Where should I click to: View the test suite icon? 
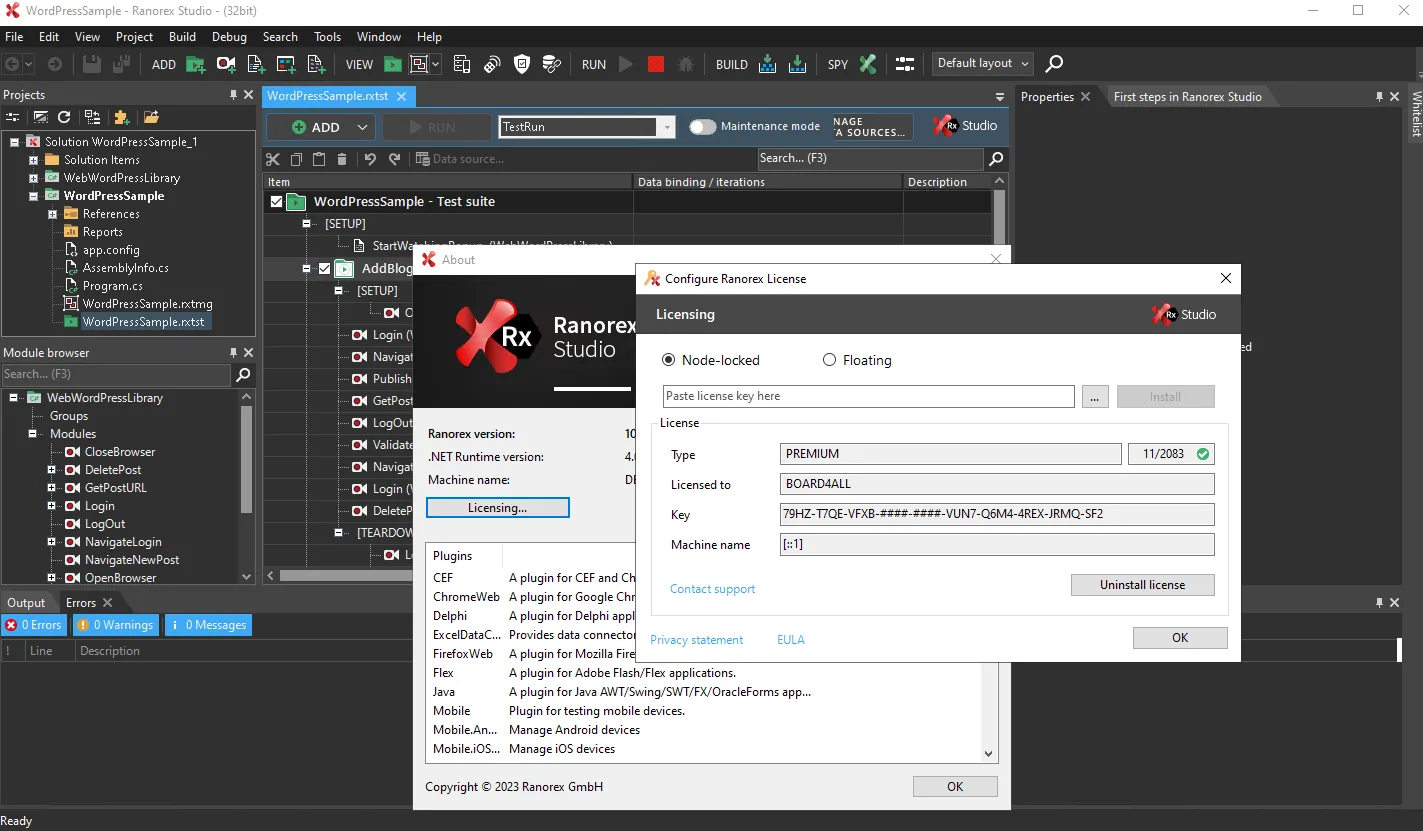393,64
